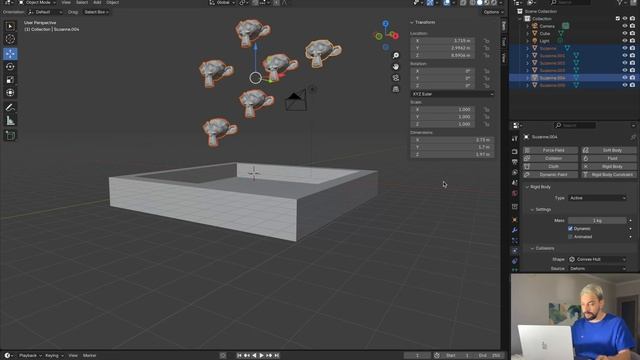Click the Rigid Body Constraint button
The height and width of the screenshot is (360, 640).
point(609,175)
